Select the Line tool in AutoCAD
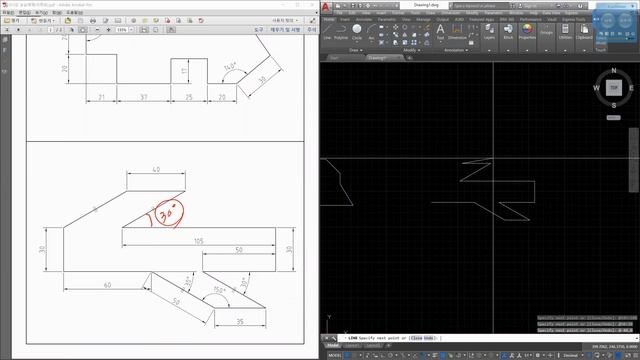 [327, 31]
